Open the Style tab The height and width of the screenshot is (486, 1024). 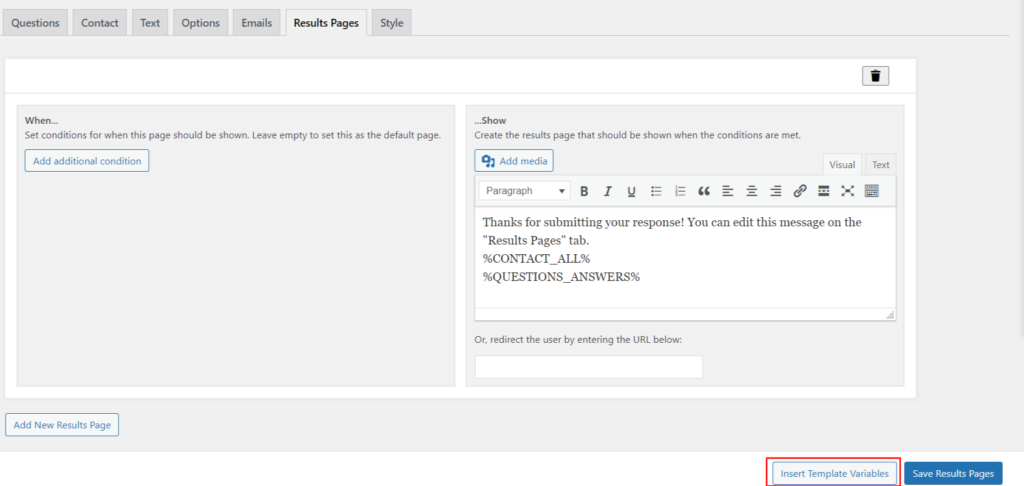[x=392, y=23]
